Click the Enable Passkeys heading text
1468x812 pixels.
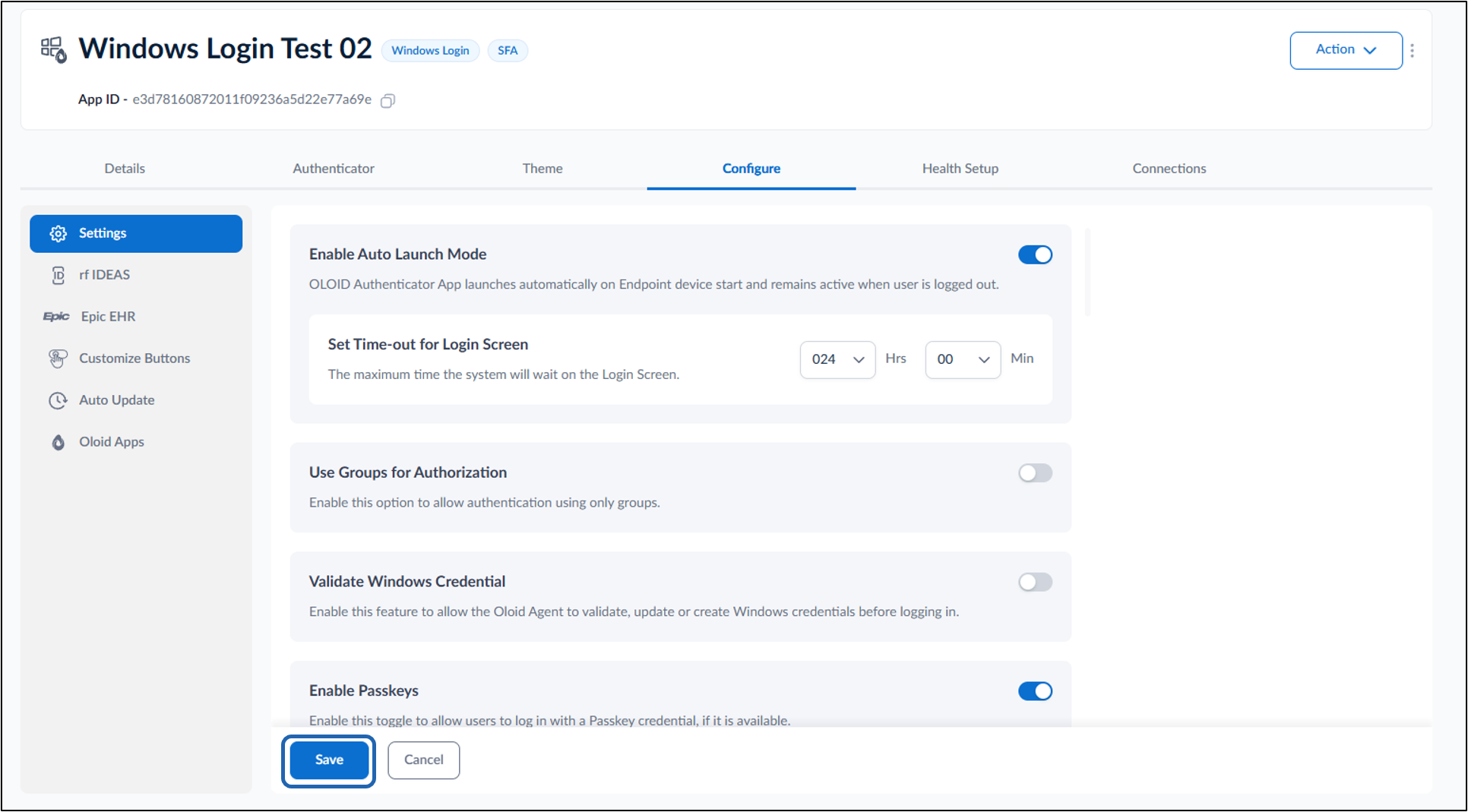364,691
